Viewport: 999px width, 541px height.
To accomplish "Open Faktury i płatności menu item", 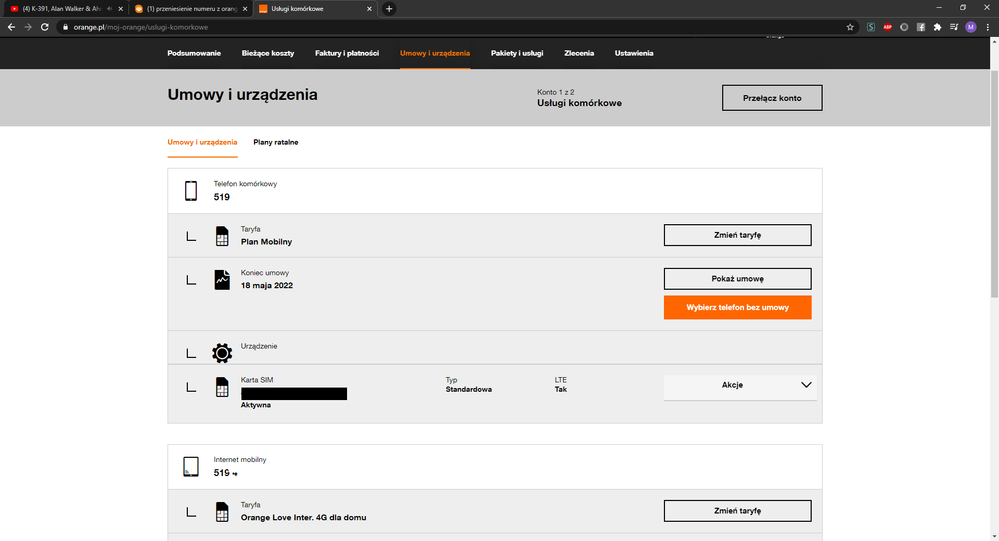I will (x=346, y=53).
